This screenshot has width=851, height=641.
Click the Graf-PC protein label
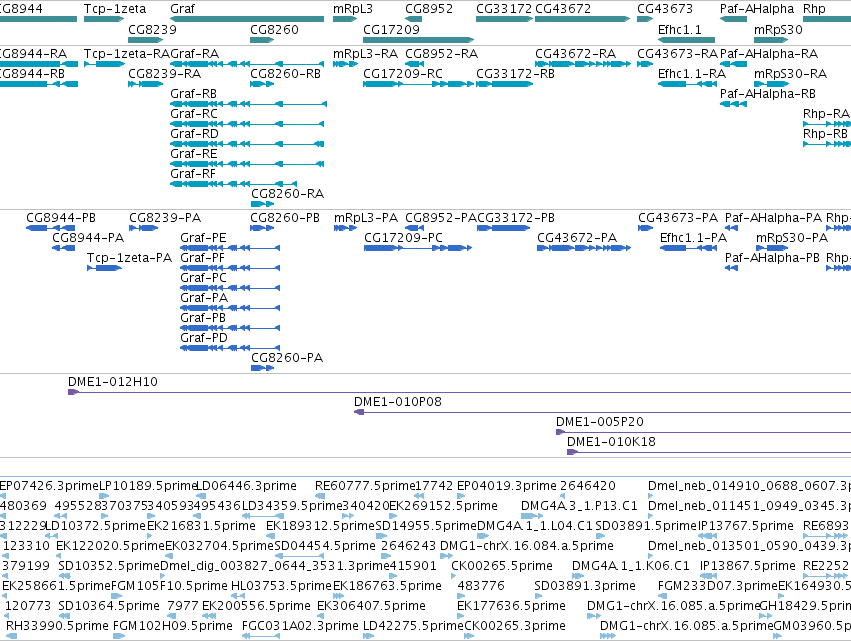[204, 277]
